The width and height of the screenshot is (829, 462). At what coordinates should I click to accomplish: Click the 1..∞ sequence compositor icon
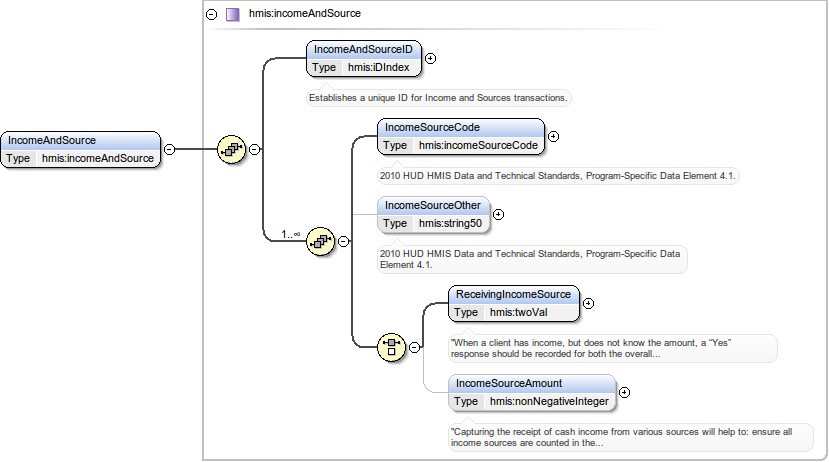[x=320, y=240]
